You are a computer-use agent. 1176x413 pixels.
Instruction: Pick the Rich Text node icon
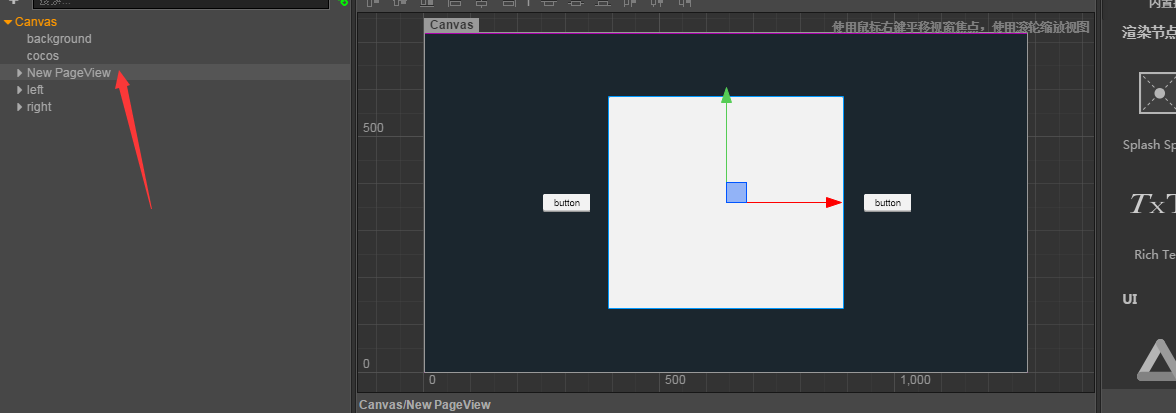click(x=1153, y=203)
